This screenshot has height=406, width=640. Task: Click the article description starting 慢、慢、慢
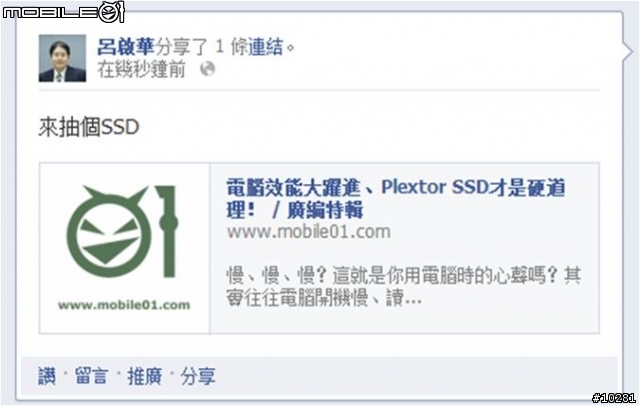click(403, 286)
